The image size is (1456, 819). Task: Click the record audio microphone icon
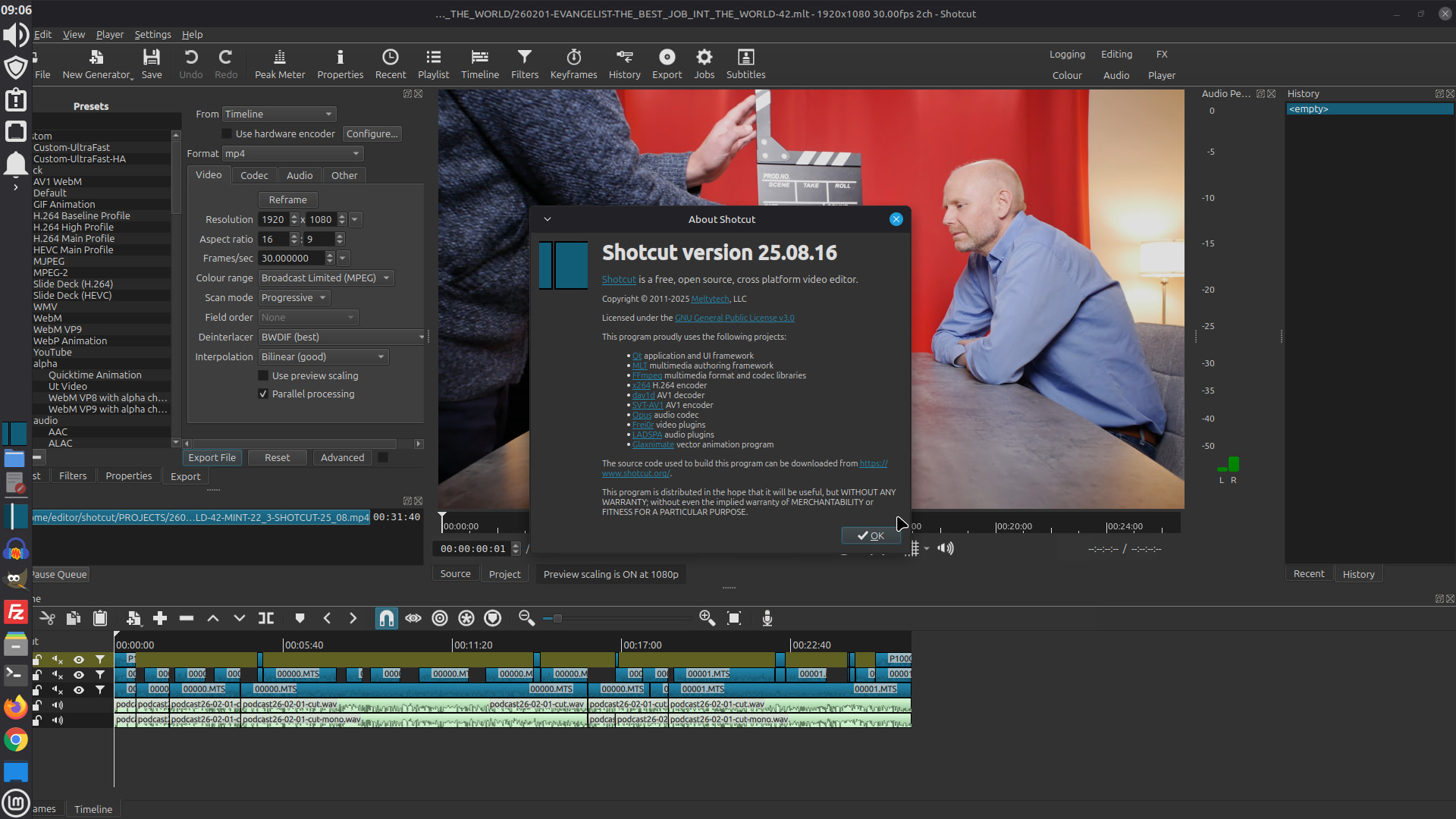click(767, 619)
